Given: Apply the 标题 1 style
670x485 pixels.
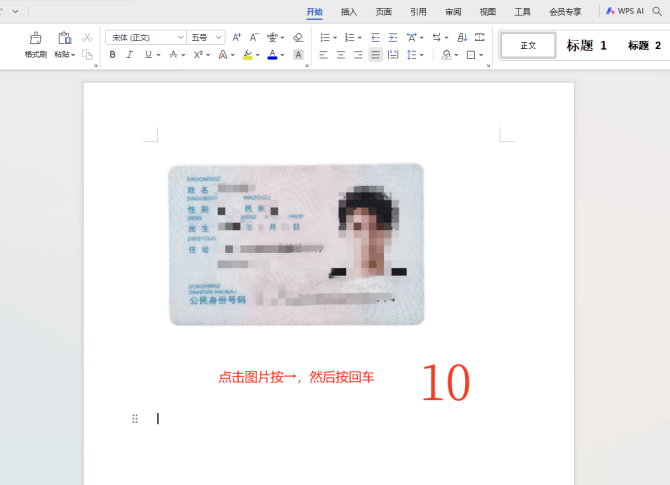Looking at the screenshot, I should (586, 45).
